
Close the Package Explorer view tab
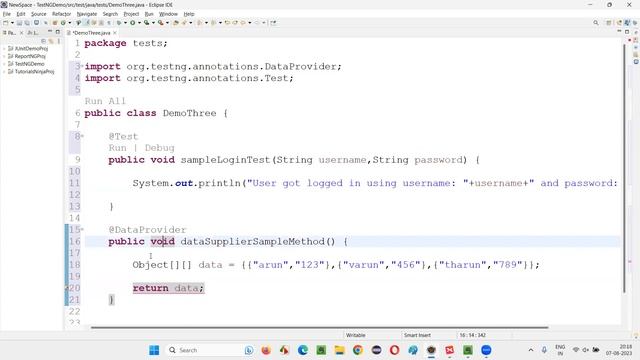click(x=22, y=32)
